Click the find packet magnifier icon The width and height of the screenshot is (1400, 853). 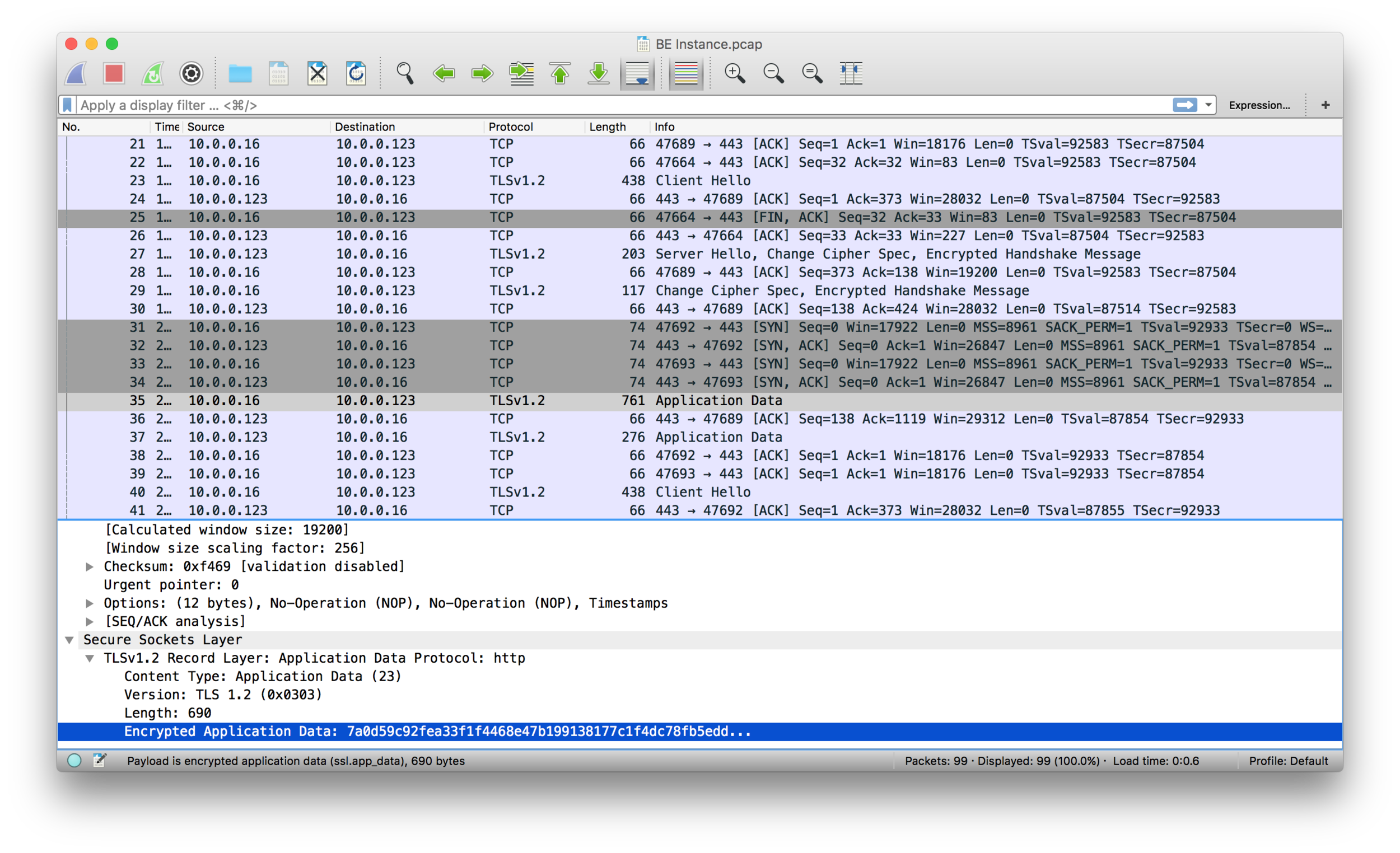point(405,73)
